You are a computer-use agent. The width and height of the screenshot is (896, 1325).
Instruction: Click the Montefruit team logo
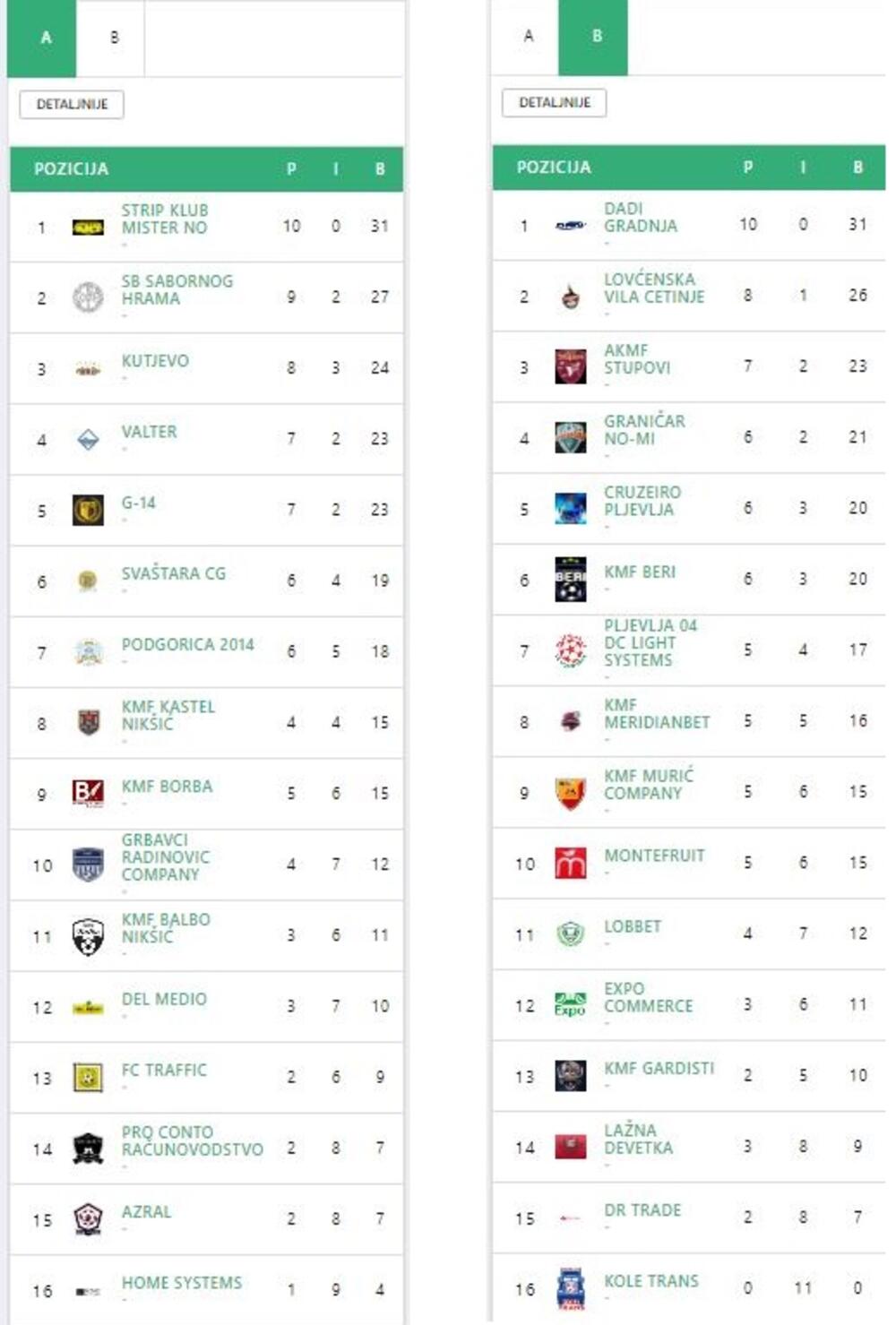tap(571, 863)
